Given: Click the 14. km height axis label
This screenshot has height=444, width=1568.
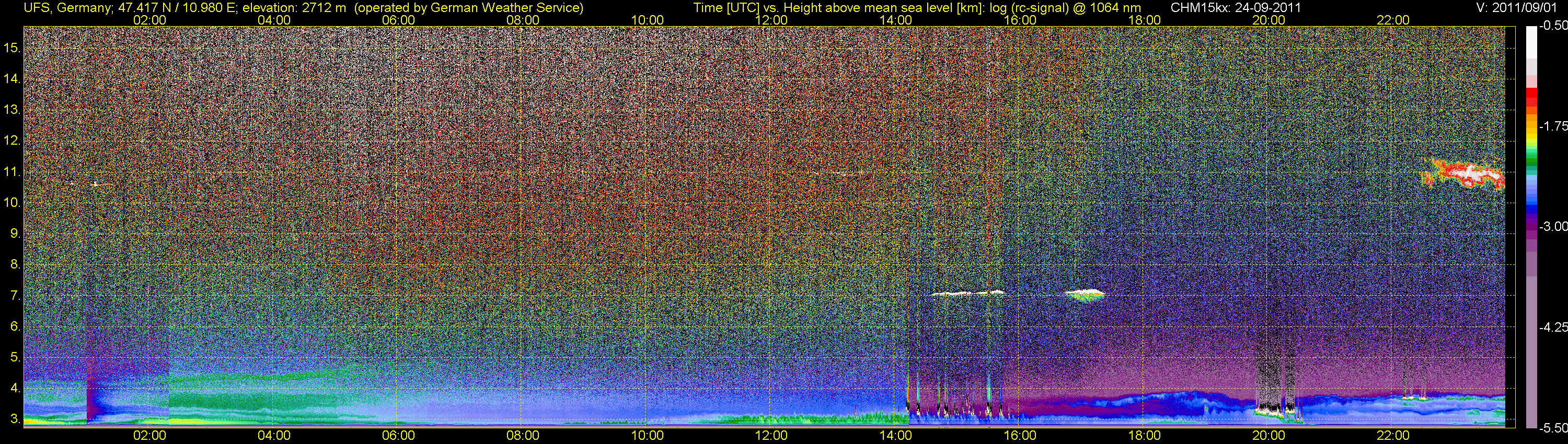Looking at the screenshot, I should (x=12, y=78).
